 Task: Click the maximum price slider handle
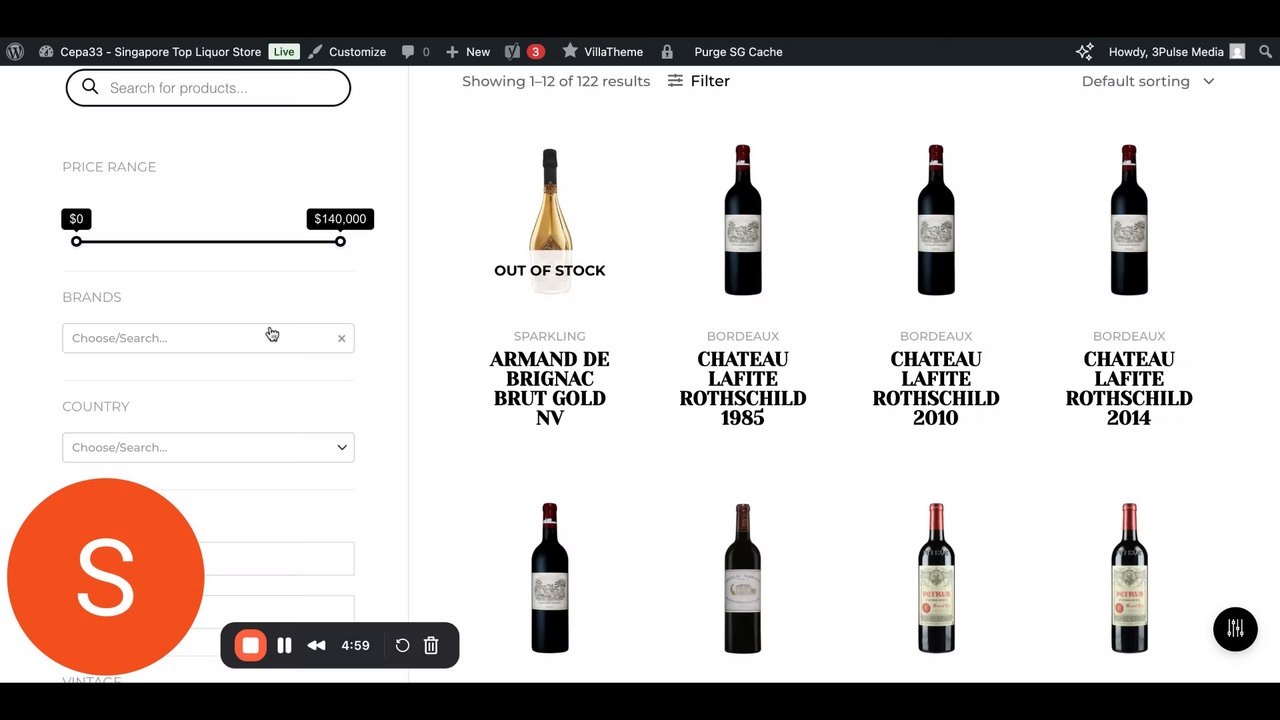[340, 241]
